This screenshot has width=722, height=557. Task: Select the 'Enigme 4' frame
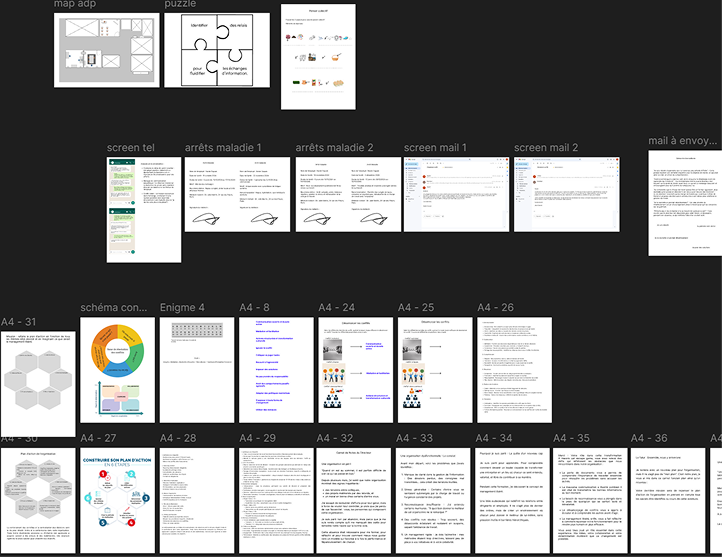[196, 374]
